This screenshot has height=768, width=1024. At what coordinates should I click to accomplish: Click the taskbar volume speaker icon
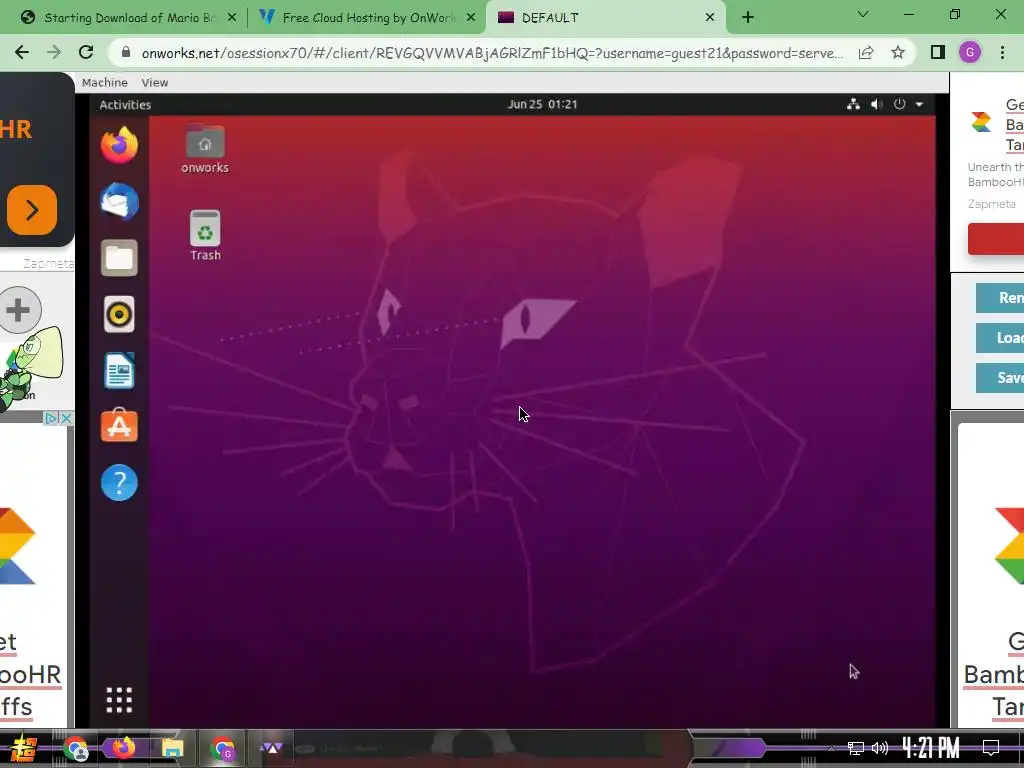880,748
